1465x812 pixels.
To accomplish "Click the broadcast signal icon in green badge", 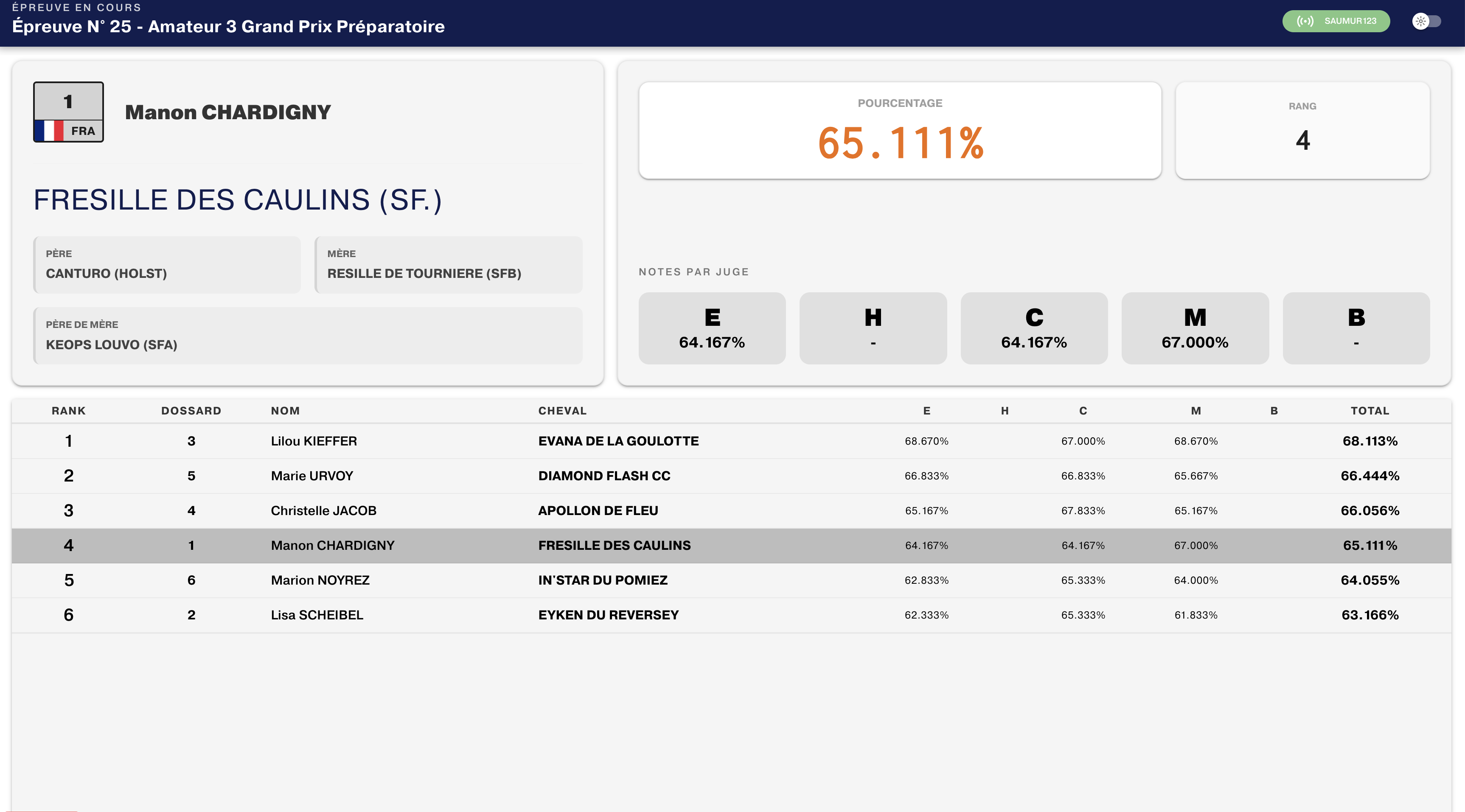I will pyautogui.click(x=1305, y=21).
